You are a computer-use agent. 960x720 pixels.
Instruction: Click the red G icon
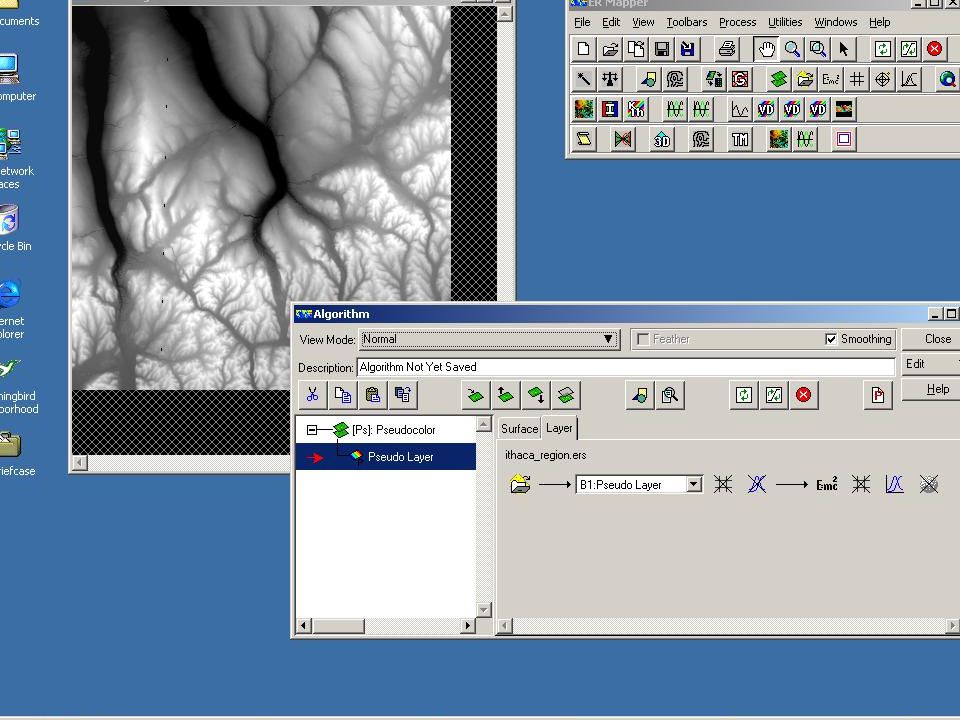pos(740,79)
